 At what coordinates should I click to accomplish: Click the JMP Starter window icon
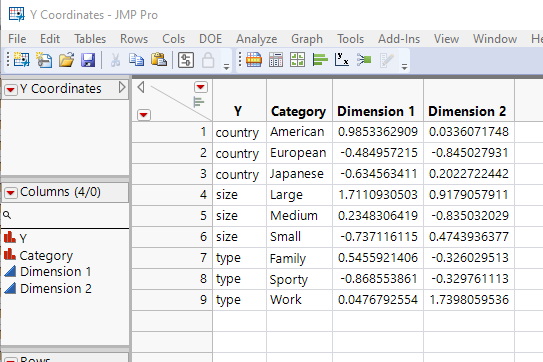[x=186, y=60]
